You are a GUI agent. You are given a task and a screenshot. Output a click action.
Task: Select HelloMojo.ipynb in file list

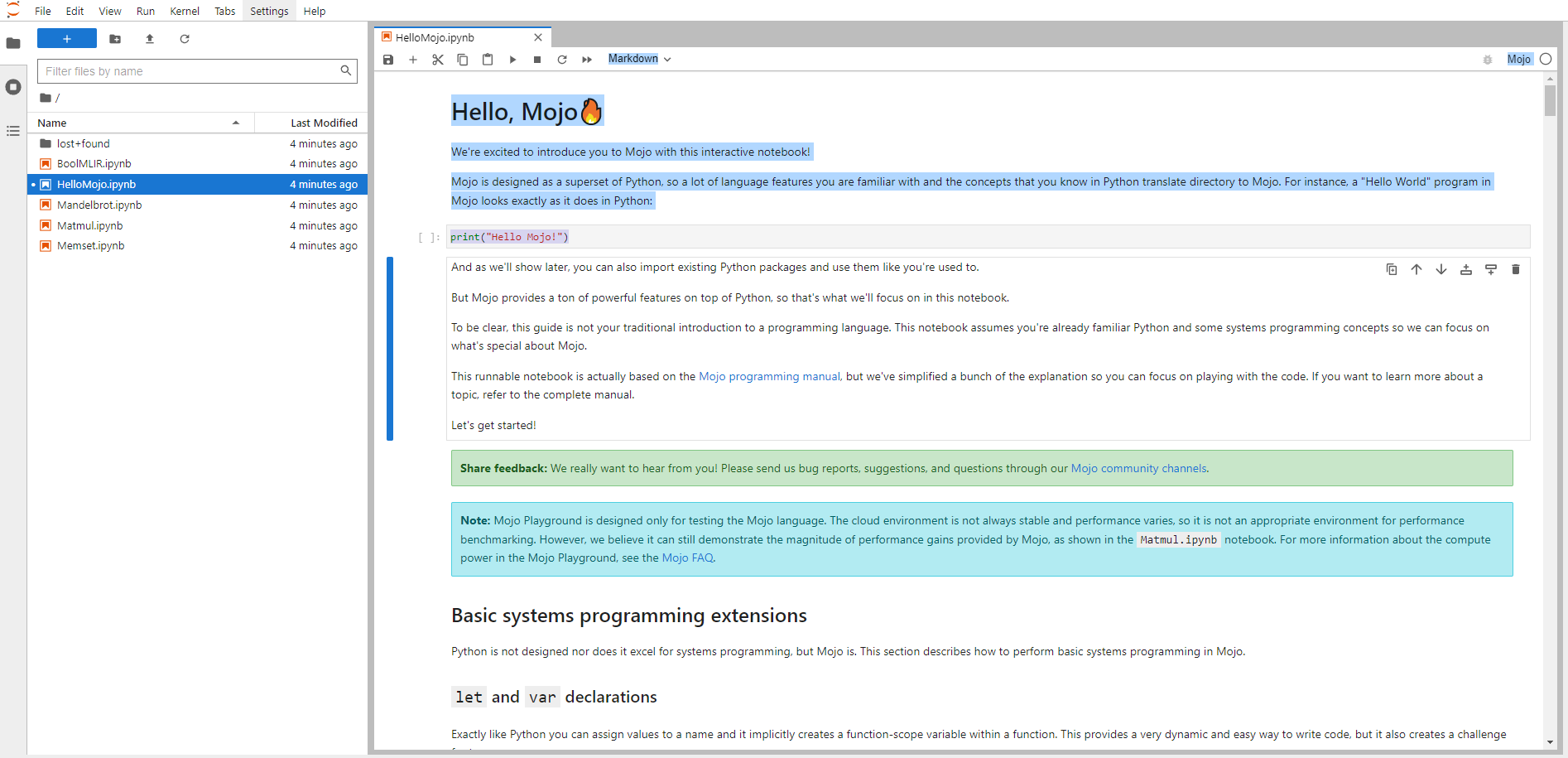[198, 184]
